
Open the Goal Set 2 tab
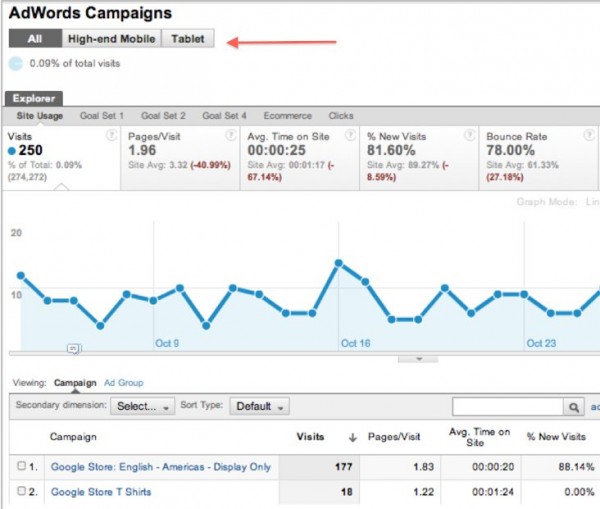click(163, 116)
